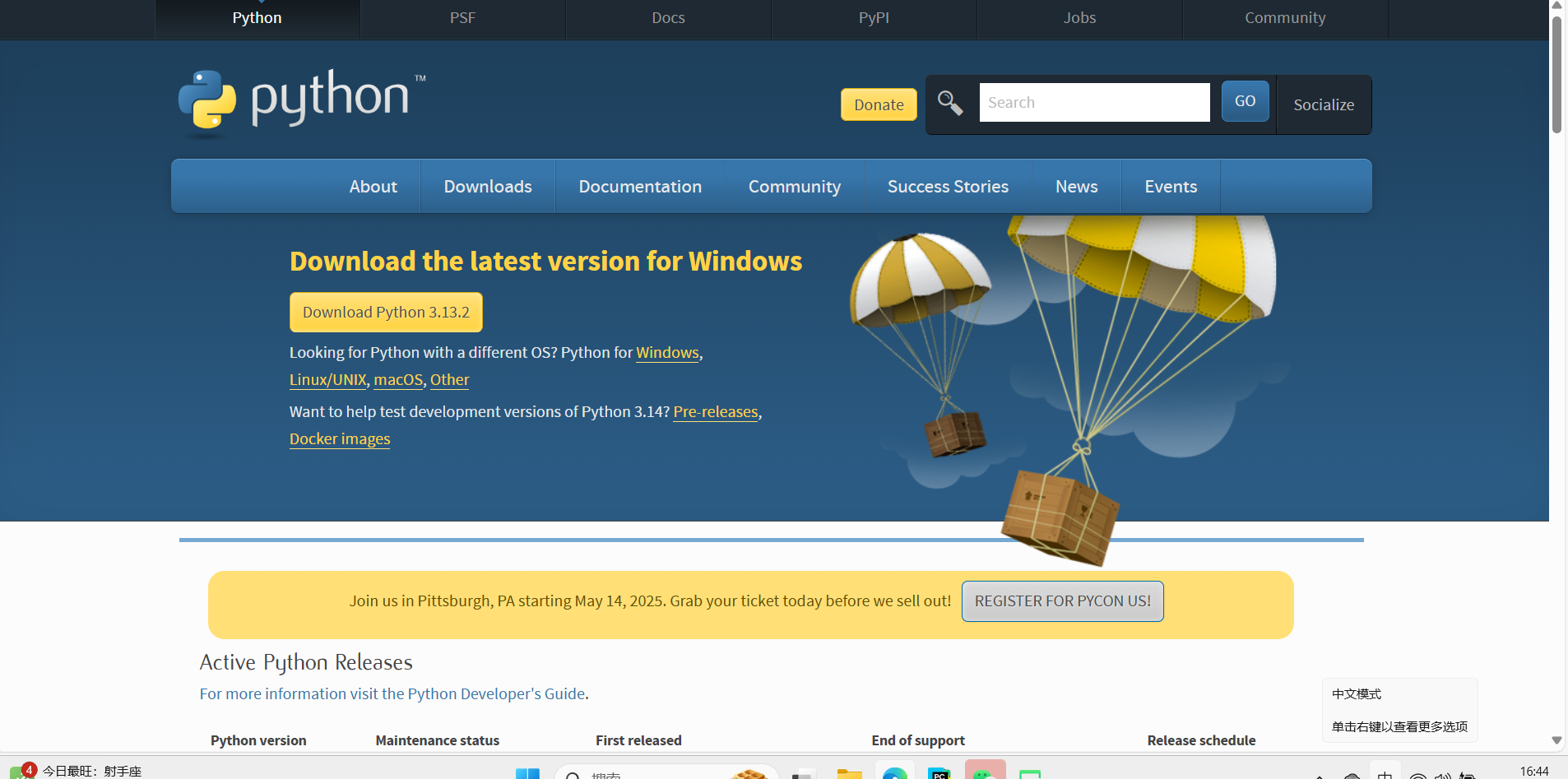Open the Events menu
The image size is (1568, 779).
click(x=1171, y=187)
